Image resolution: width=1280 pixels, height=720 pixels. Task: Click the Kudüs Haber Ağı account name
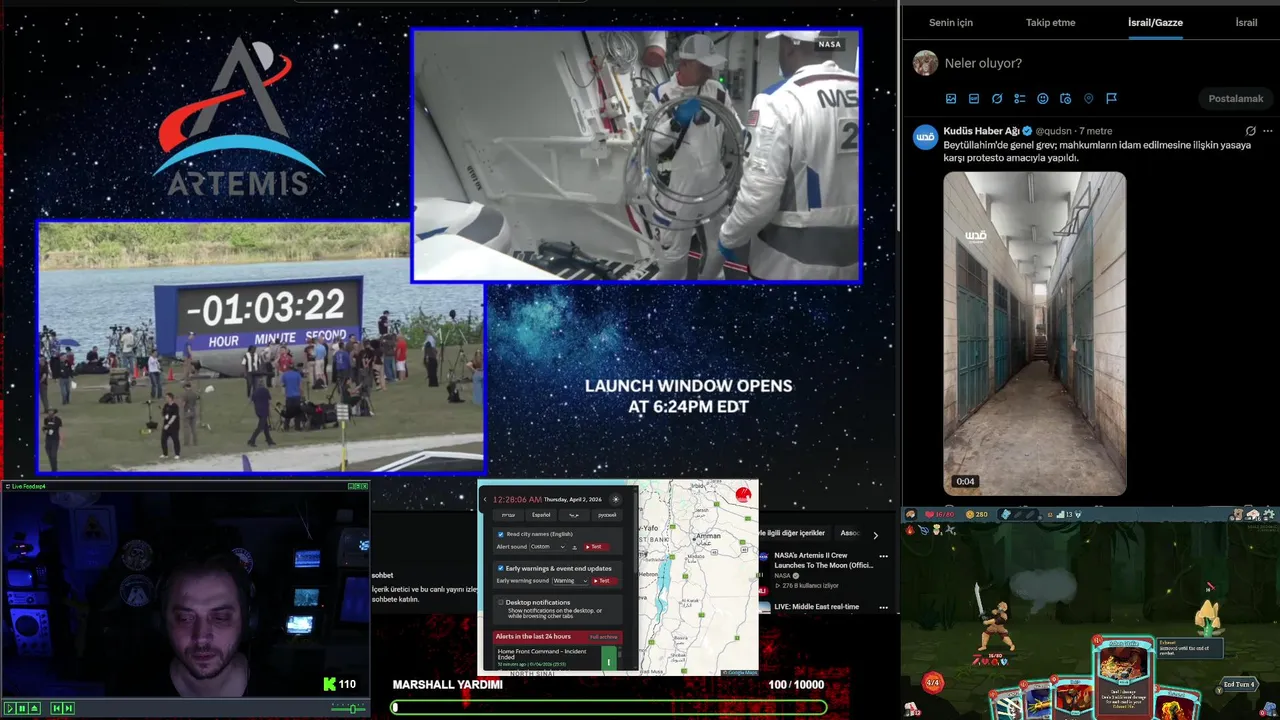(x=981, y=131)
